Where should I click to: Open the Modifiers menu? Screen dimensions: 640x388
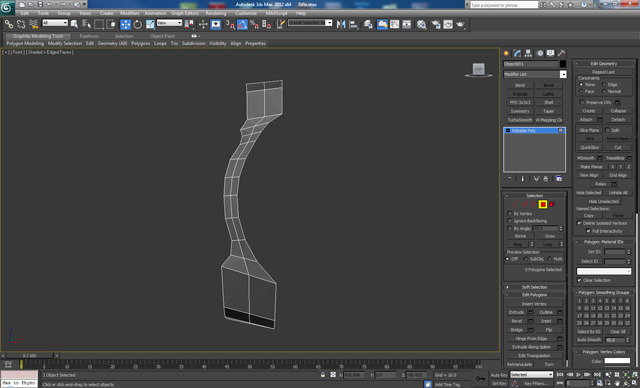coord(130,13)
